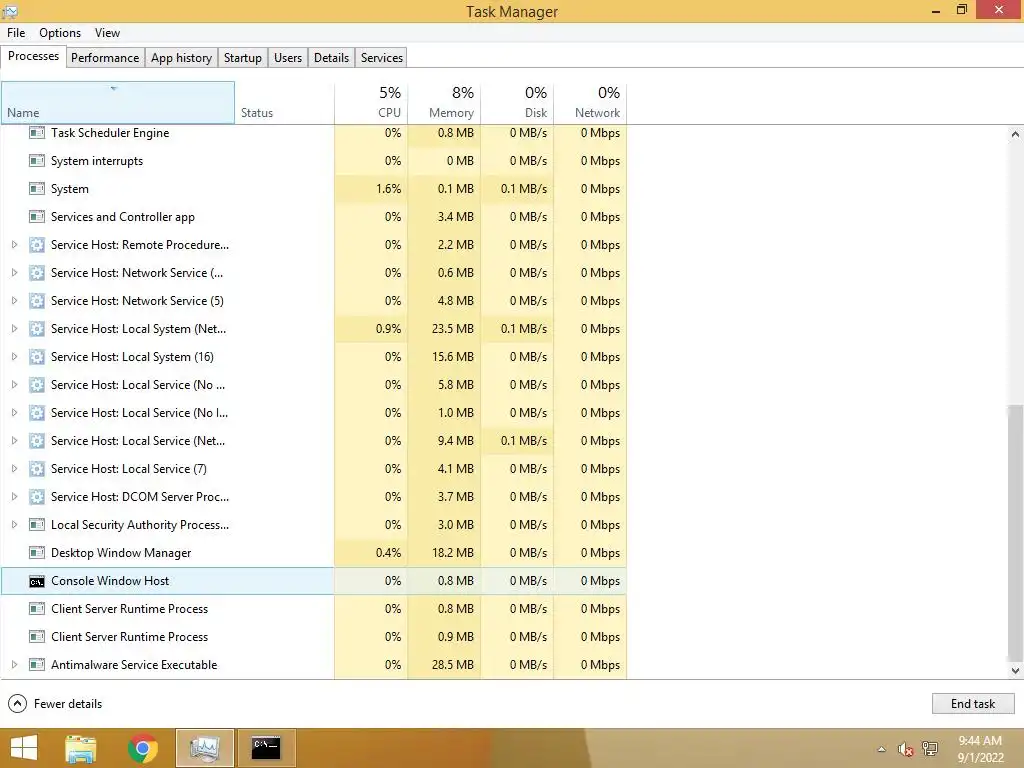Switch to the Services tab
The image size is (1024, 768).
[x=381, y=57]
